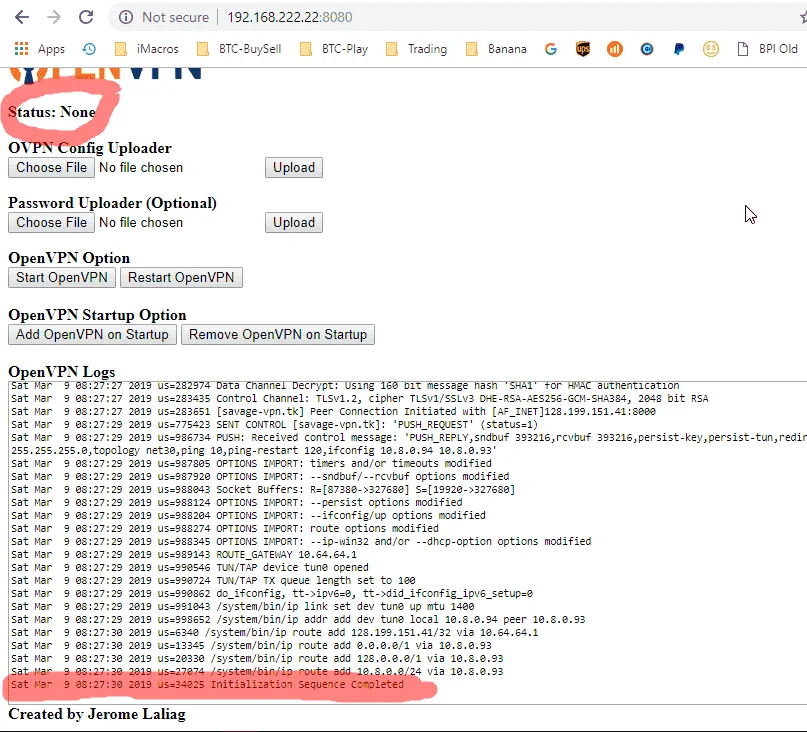Open the Banana bookmark folder
The width and height of the screenshot is (807, 732).
tap(496, 49)
